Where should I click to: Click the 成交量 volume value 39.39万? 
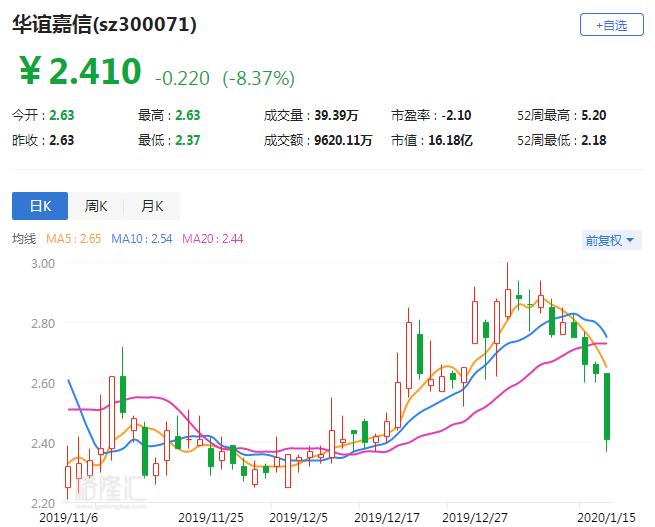point(336,115)
